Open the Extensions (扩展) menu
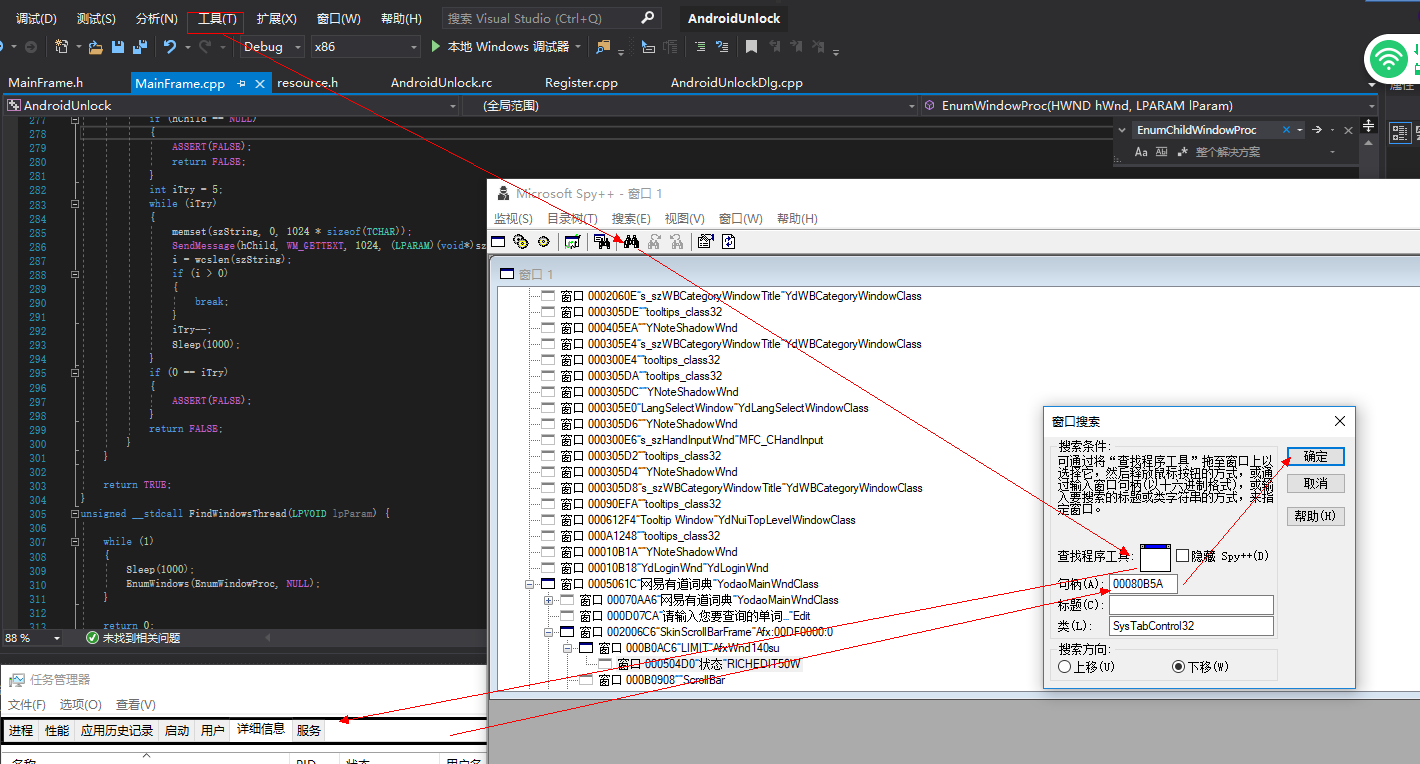The width and height of the screenshot is (1420, 764). tap(276, 19)
